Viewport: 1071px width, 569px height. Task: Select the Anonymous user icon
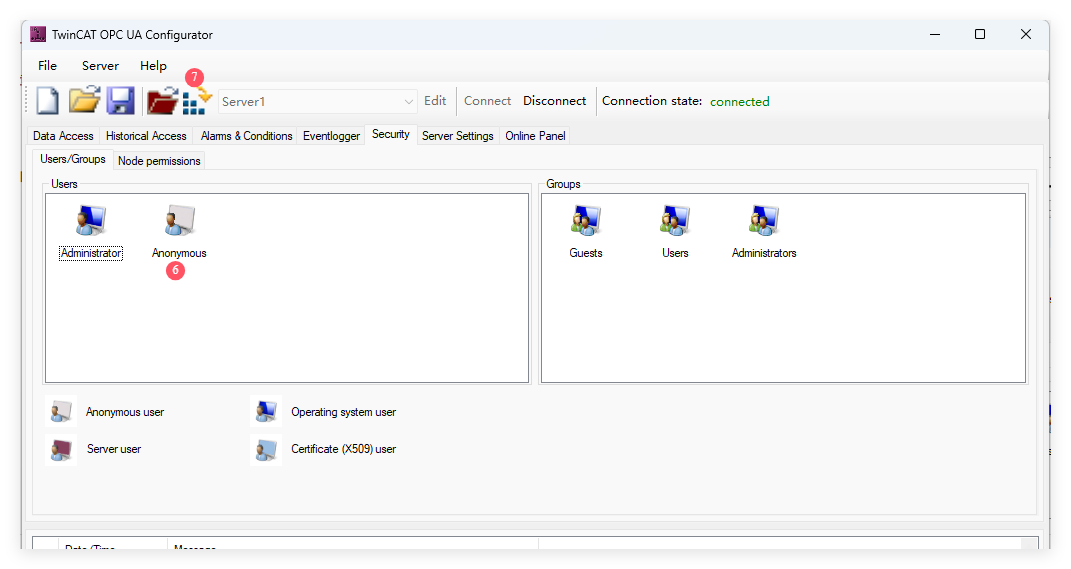point(179,222)
